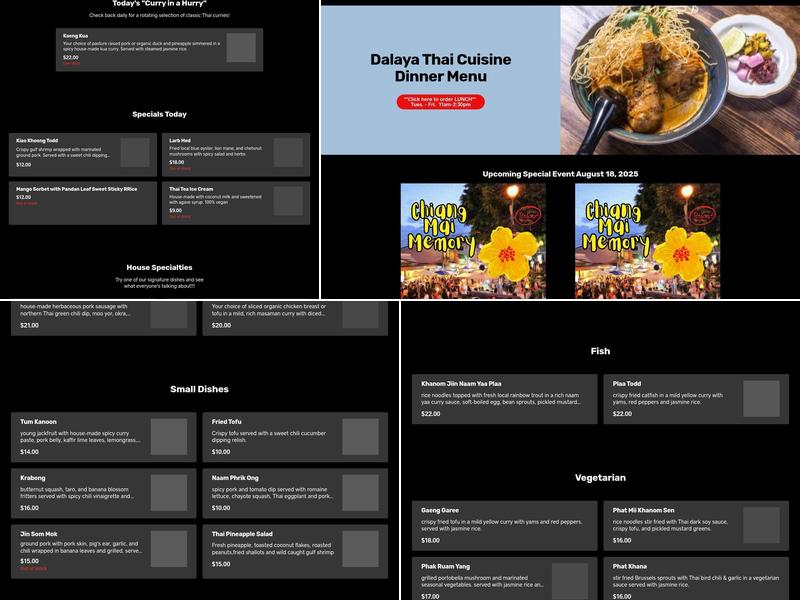Open the Tum Kanoon dish title
This screenshot has width=800, height=600.
(x=38, y=421)
